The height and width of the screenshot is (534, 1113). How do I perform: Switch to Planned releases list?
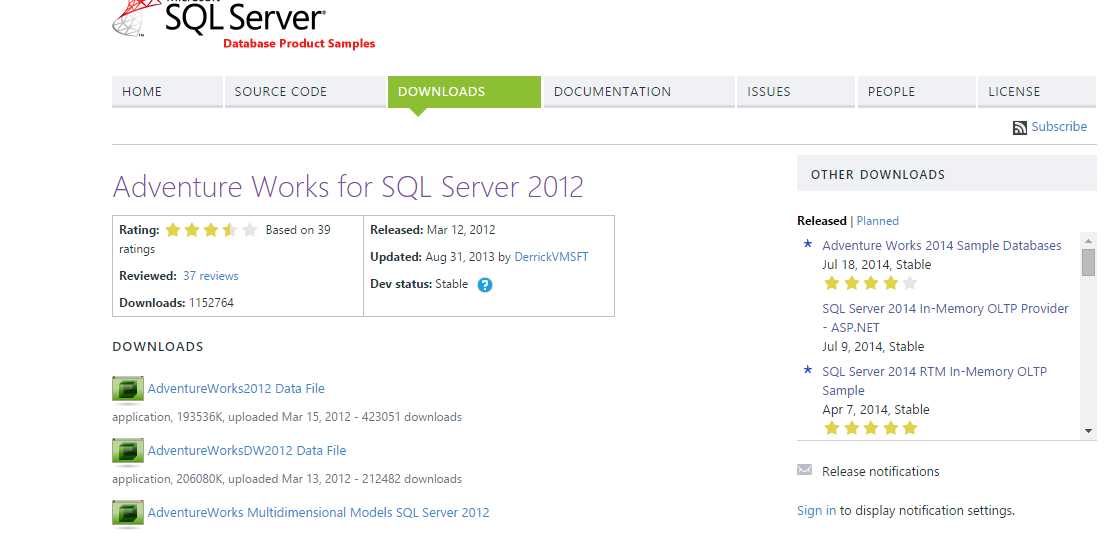click(877, 221)
